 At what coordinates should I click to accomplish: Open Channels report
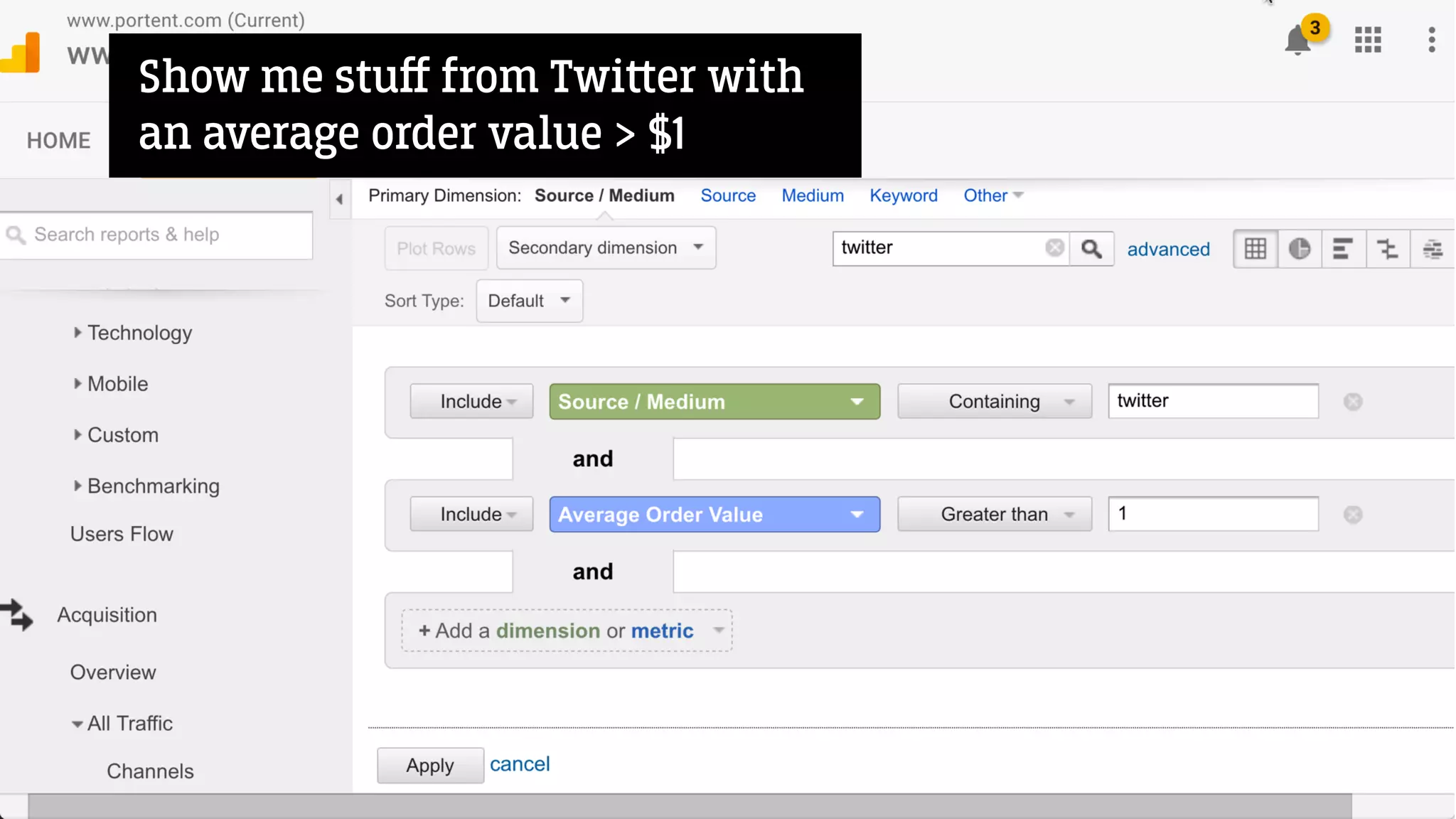tap(150, 771)
